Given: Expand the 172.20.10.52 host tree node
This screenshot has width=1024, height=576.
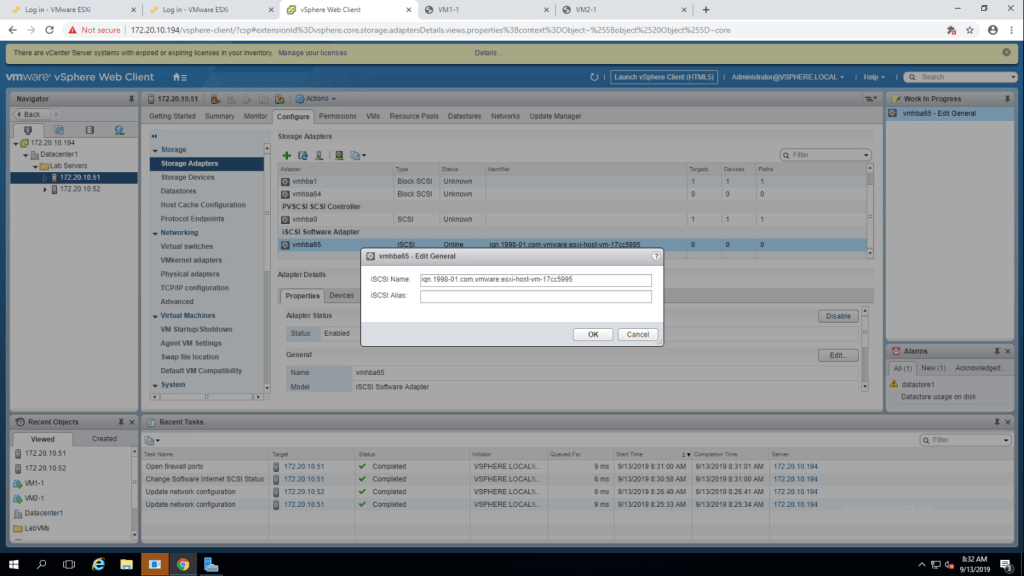Looking at the screenshot, I should (x=45, y=189).
